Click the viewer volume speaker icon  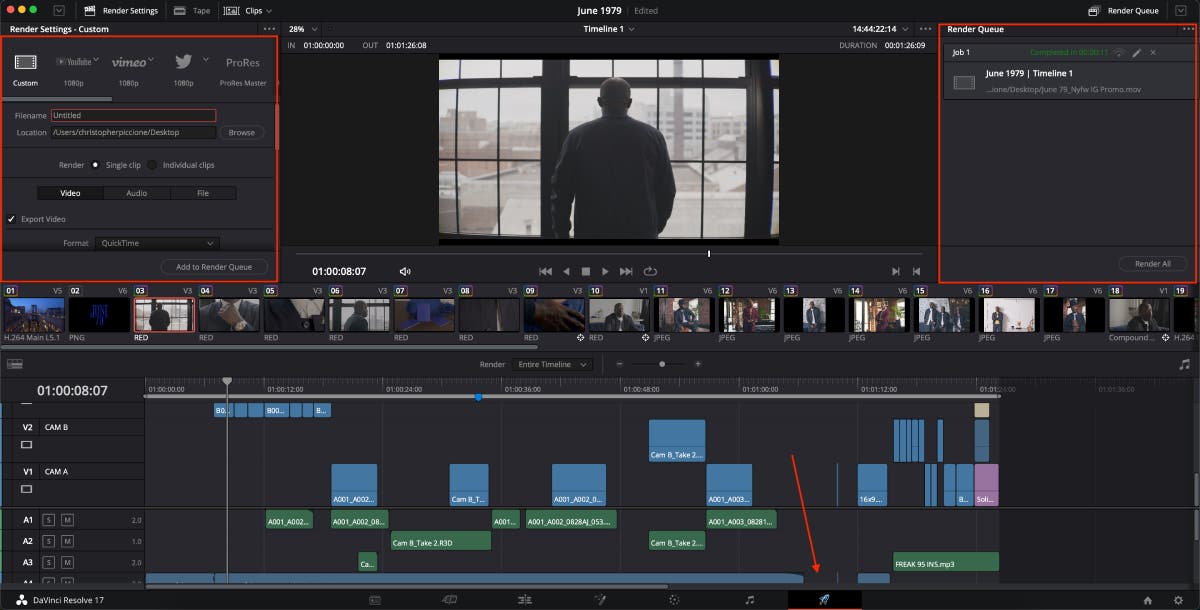[405, 271]
